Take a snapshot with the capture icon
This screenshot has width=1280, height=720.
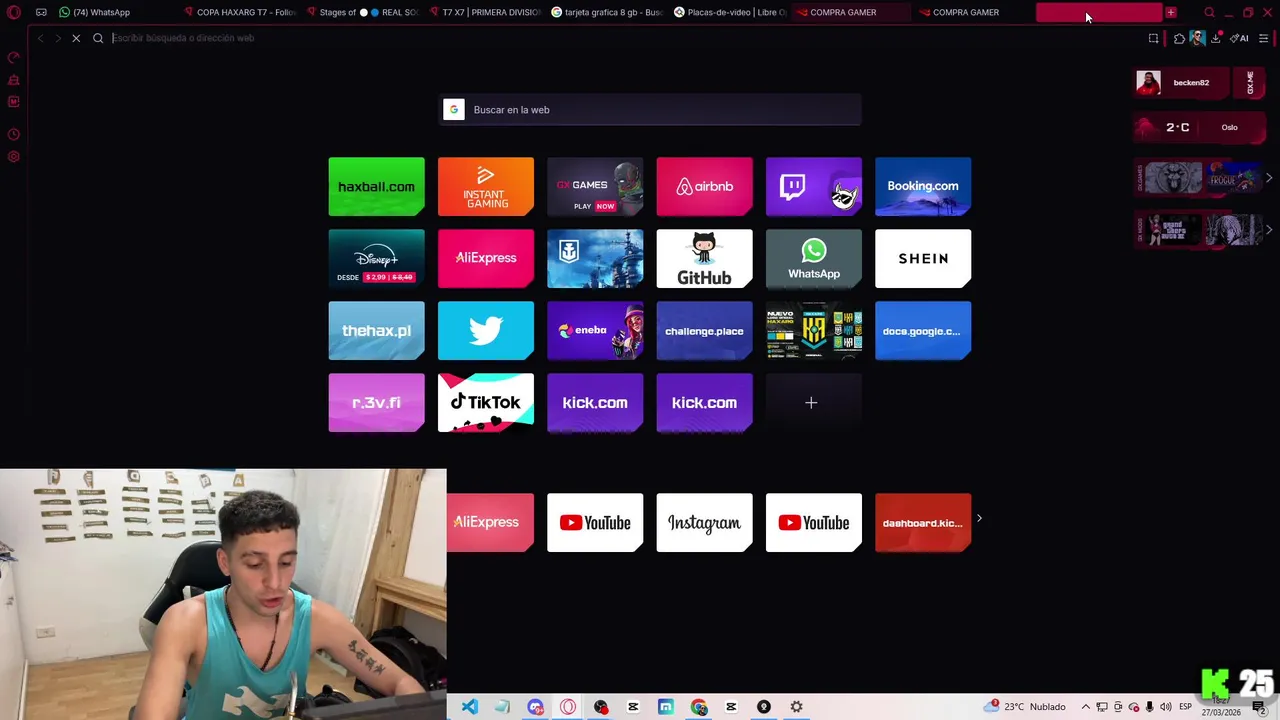coord(1153,38)
